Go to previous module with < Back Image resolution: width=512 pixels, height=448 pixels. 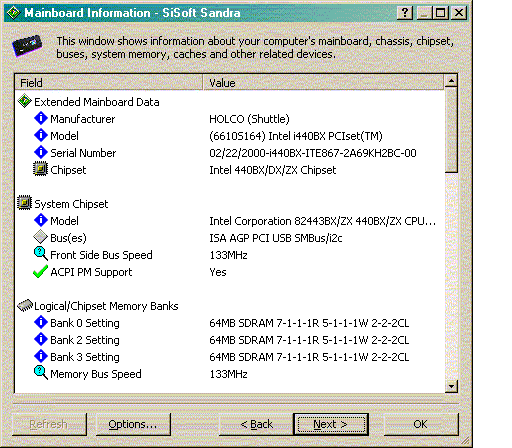click(256, 424)
